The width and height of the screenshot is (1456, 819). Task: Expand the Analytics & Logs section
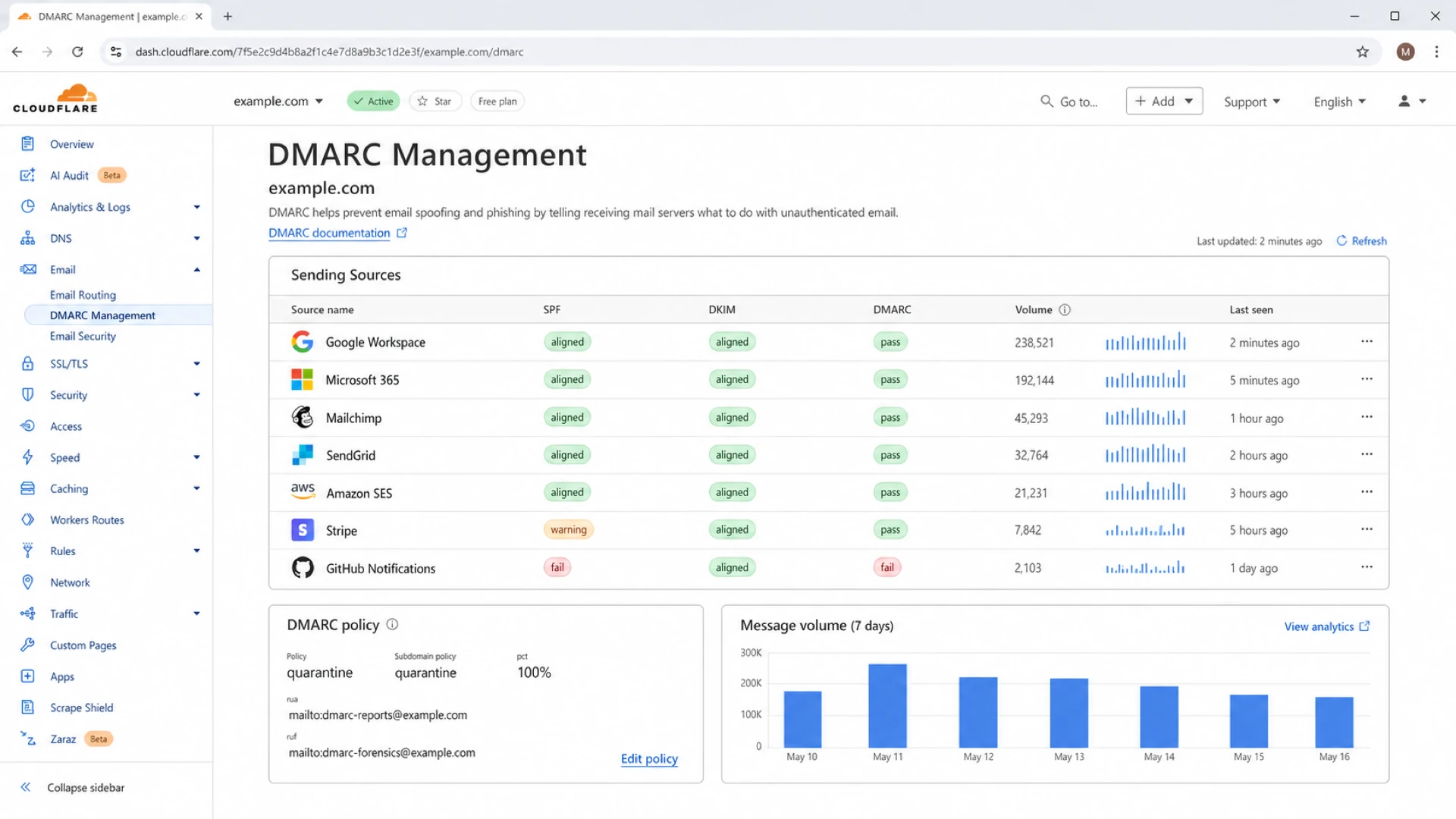tap(196, 207)
